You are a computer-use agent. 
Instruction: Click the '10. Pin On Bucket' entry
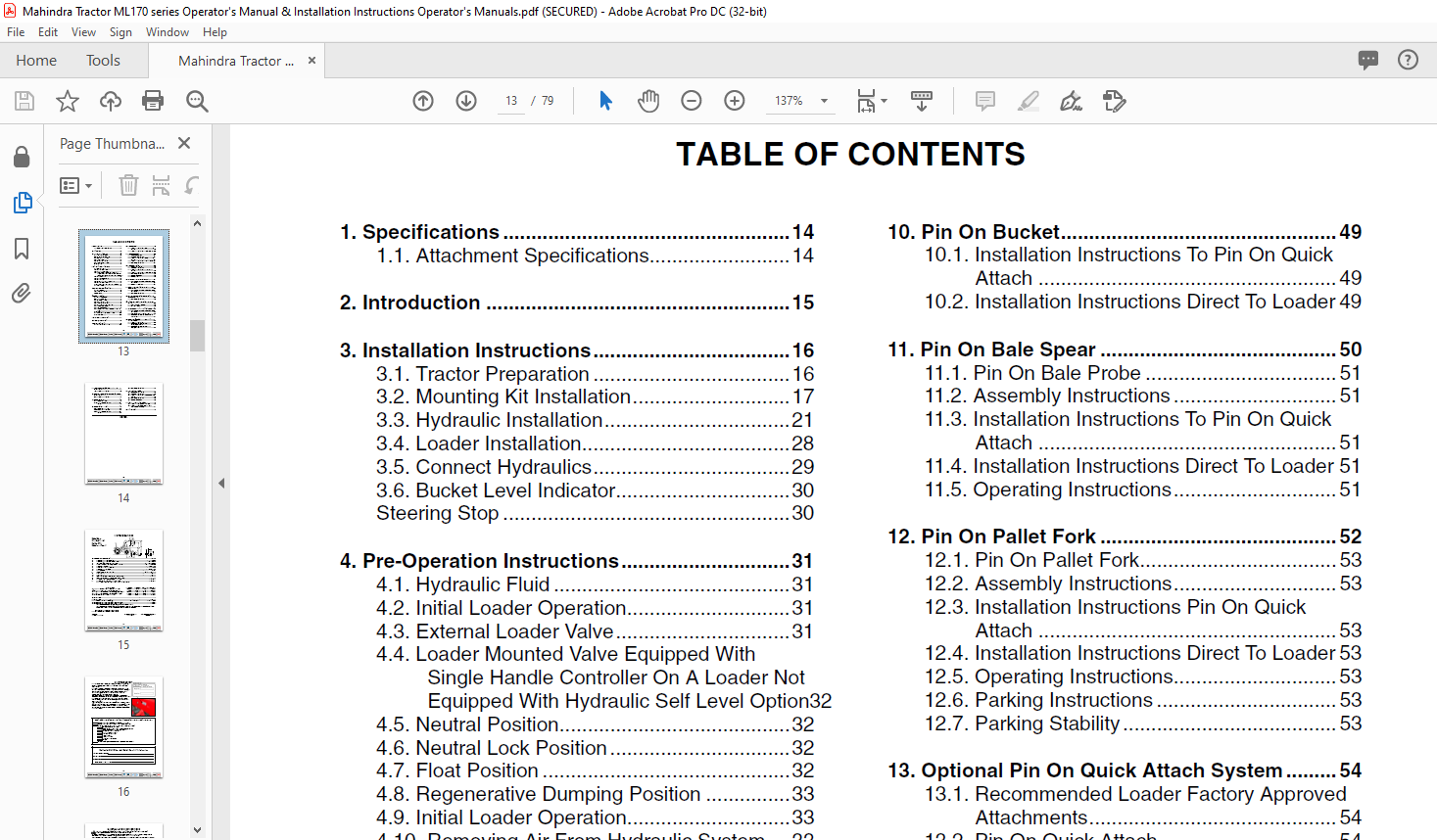coord(1125,232)
